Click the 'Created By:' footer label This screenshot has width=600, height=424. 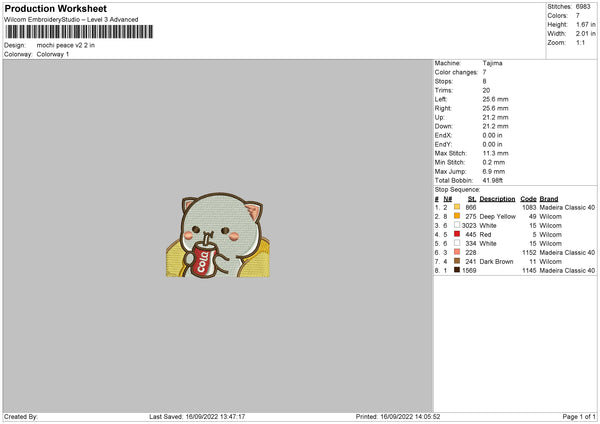click(21, 417)
